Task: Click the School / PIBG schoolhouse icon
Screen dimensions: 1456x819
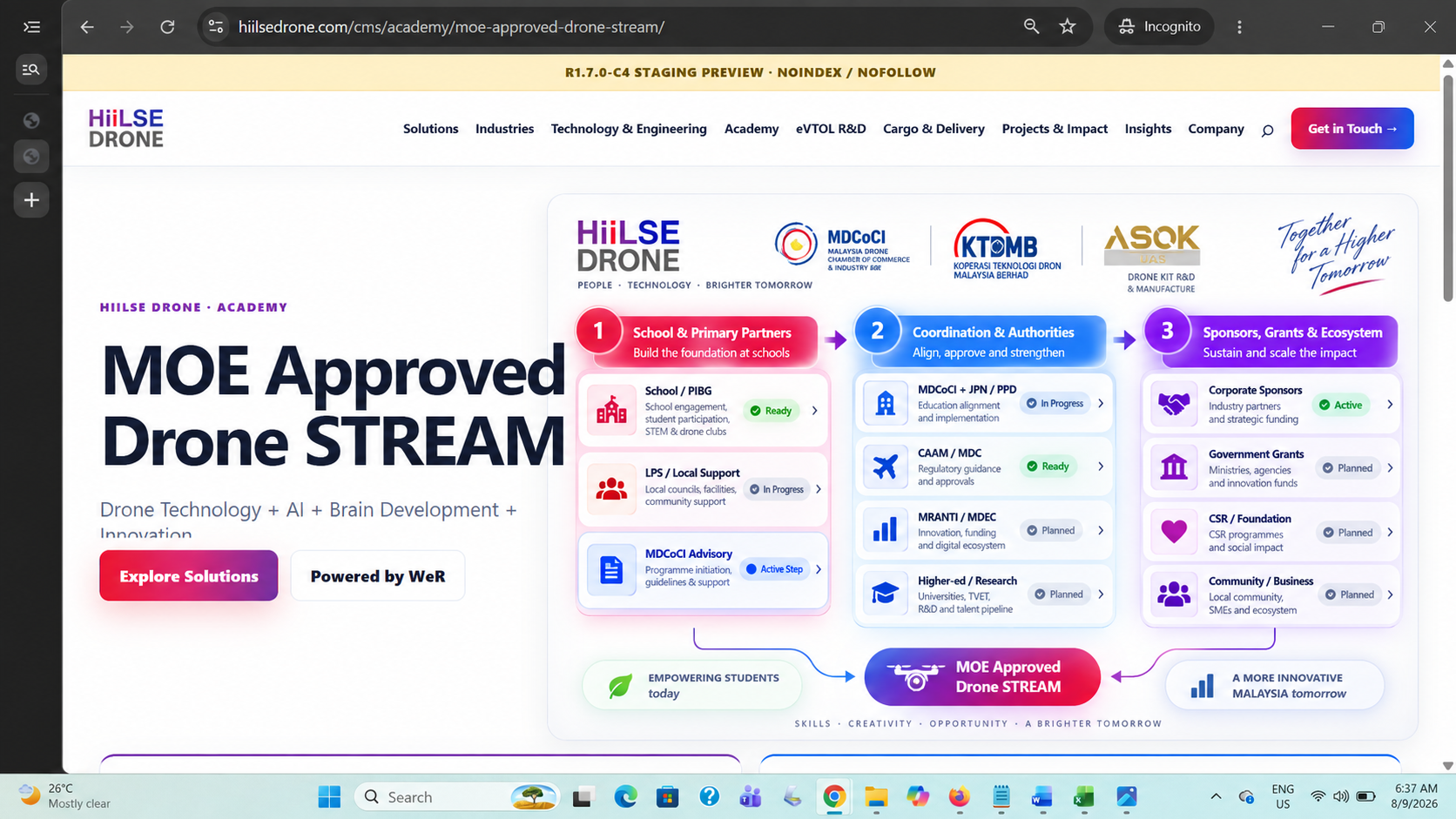Action: point(611,410)
